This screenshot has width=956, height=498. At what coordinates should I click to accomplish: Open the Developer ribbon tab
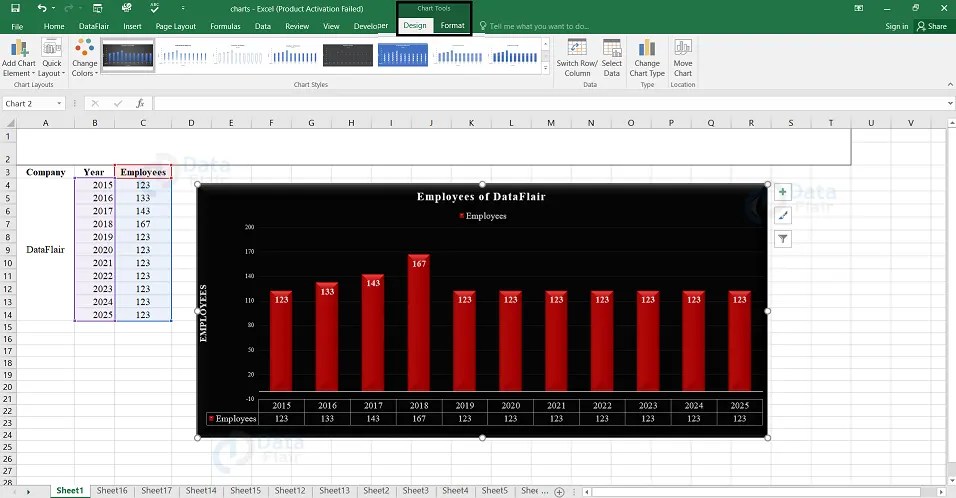[x=371, y=26]
